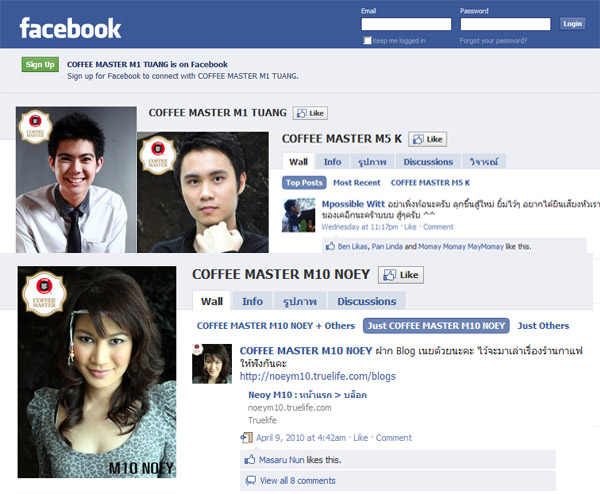Like the COFFEE MASTER M1 TUANG page
Viewport: 600px width, 494px height.
pyautogui.click(x=310, y=113)
